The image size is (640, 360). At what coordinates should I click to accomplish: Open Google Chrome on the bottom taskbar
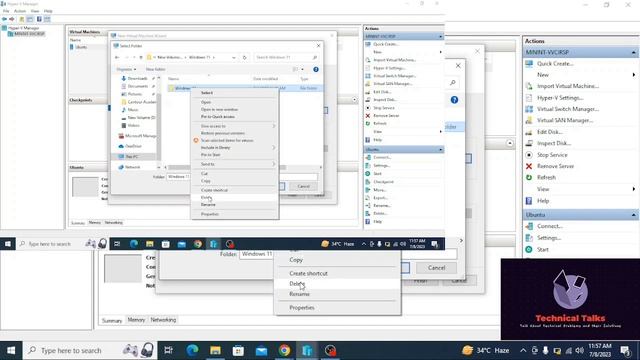(x=284, y=350)
